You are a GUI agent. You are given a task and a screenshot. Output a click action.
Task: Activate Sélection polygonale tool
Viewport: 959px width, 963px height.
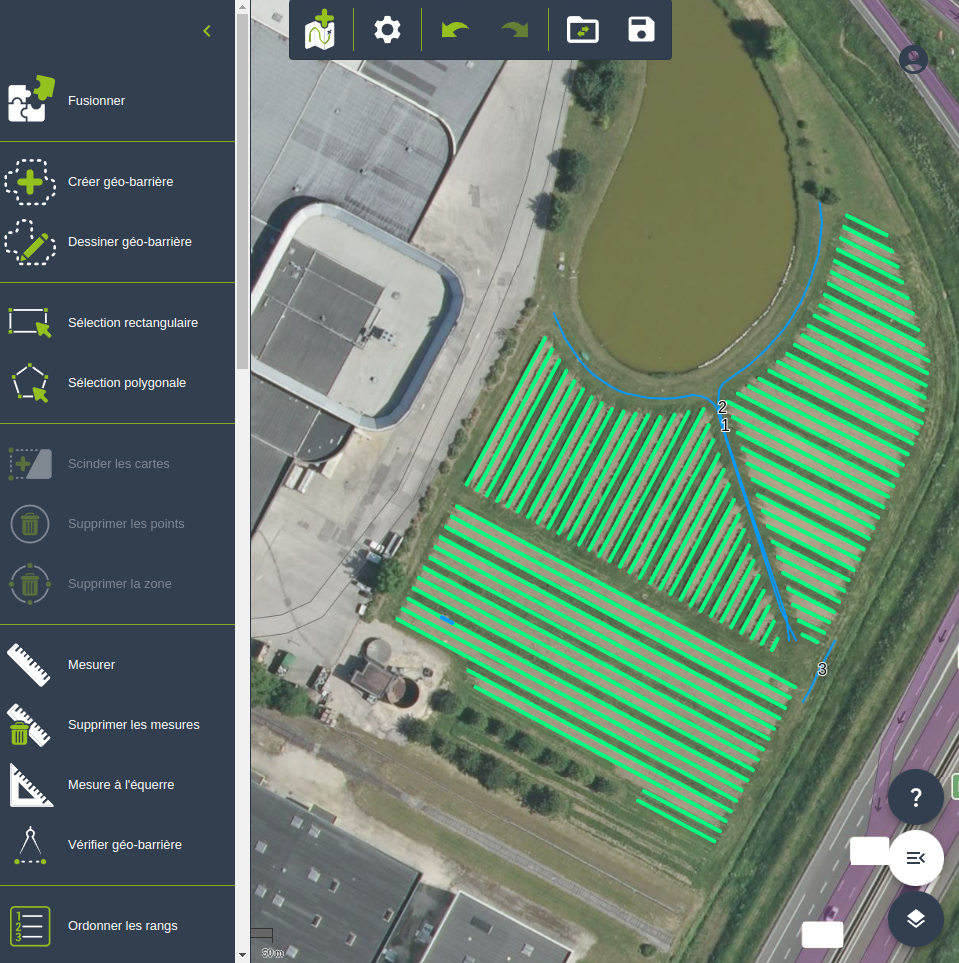(x=30, y=383)
